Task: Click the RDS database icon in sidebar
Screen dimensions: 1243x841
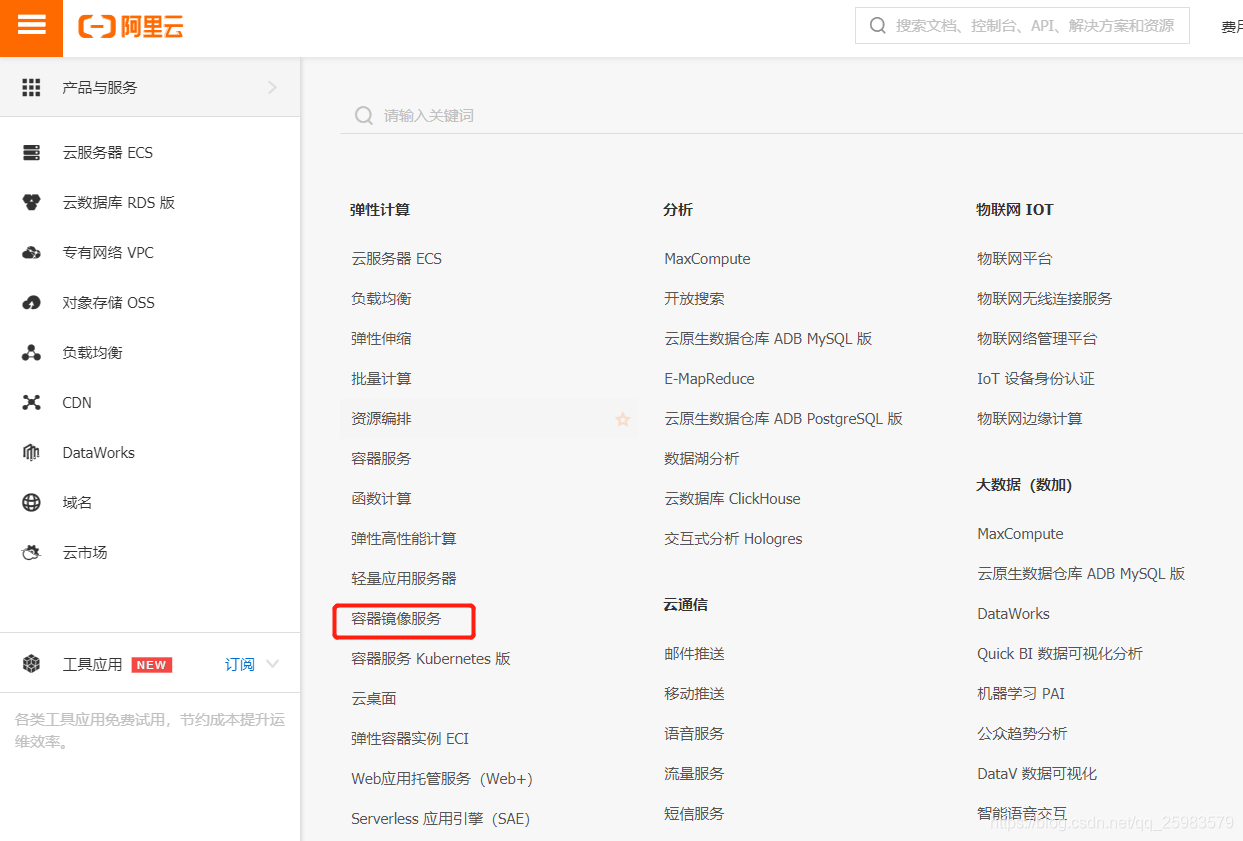Action: coord(31,203)
